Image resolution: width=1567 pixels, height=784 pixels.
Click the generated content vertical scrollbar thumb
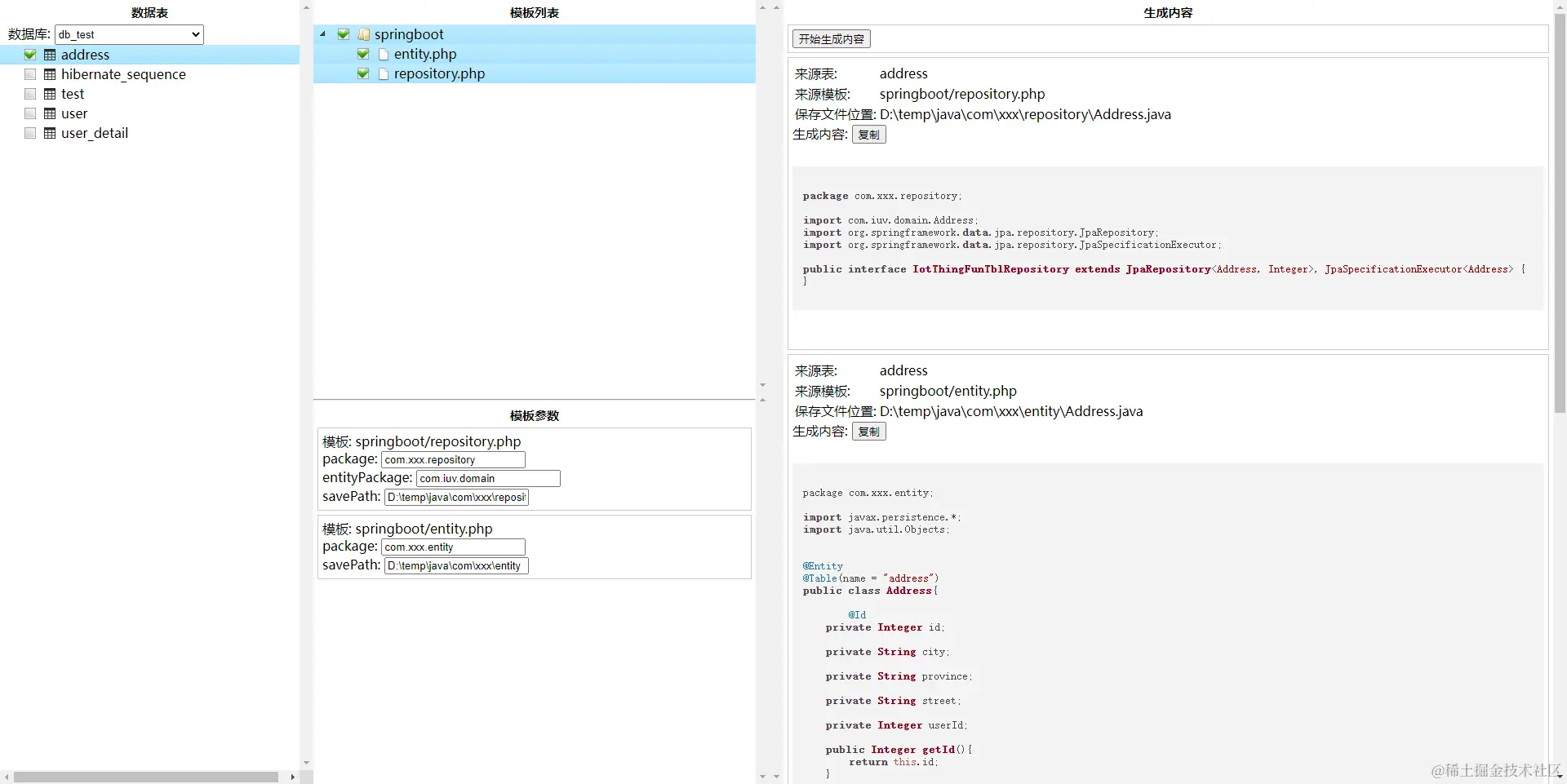click(x=1560, y=212)
